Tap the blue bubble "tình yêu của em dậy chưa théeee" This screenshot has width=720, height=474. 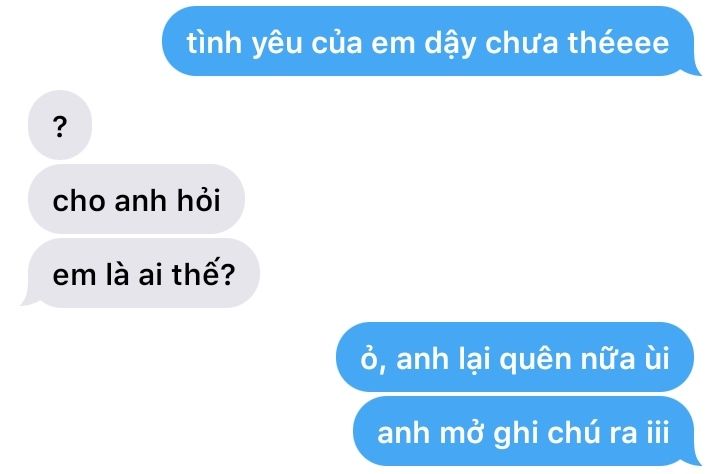click(431, 41)
